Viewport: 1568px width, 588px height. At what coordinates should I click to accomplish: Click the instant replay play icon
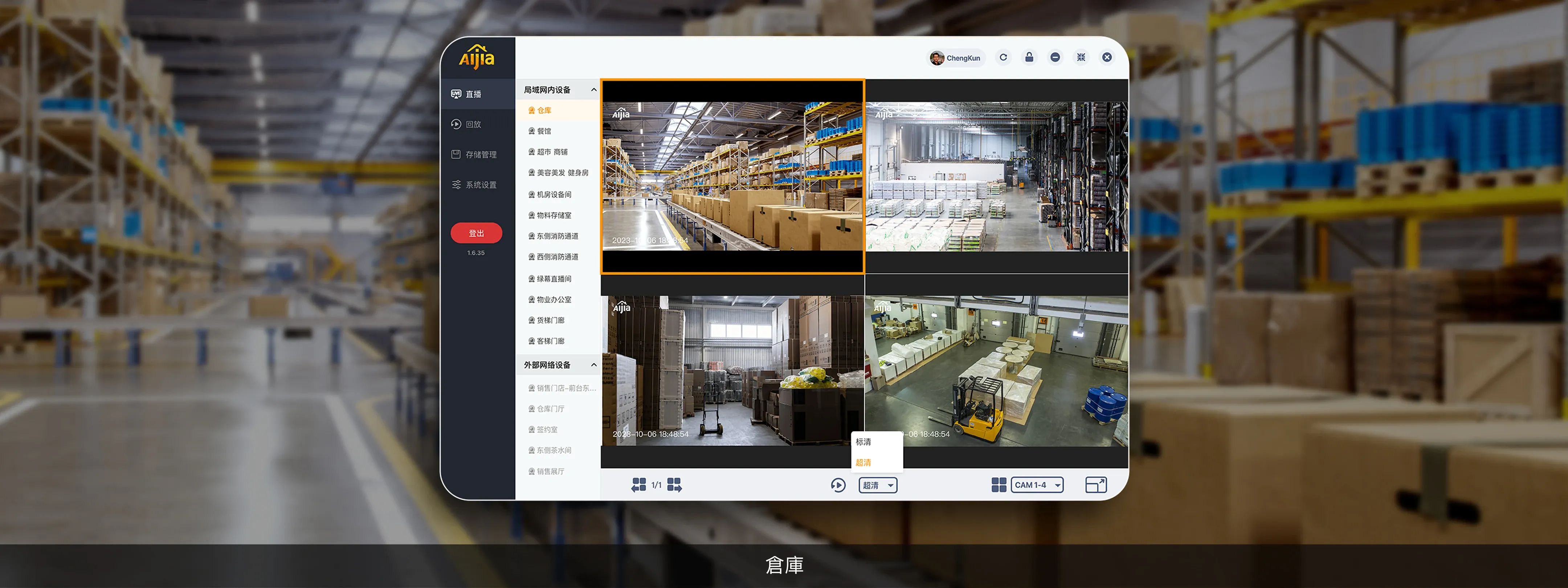point(838,485)
